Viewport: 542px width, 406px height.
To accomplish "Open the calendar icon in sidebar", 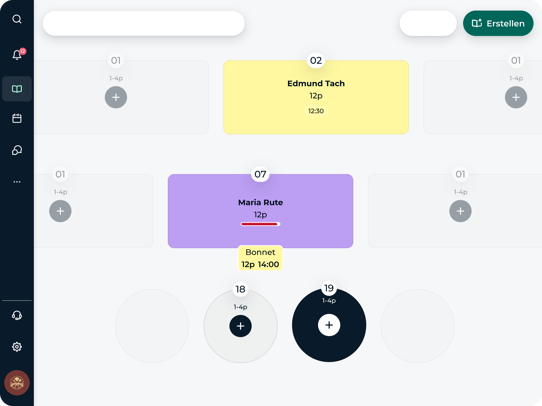I will tap(17, 119).
